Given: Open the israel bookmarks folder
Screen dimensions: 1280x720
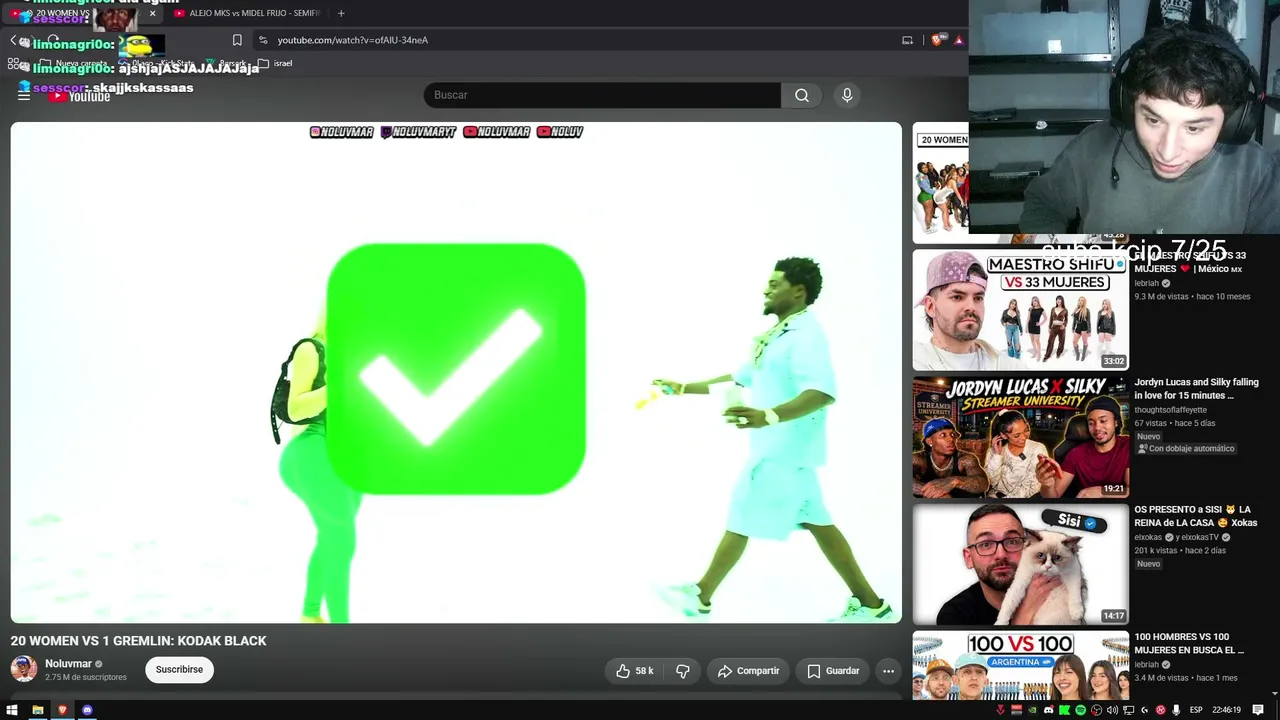Looking at the screenshot, I should pos(275,63).
